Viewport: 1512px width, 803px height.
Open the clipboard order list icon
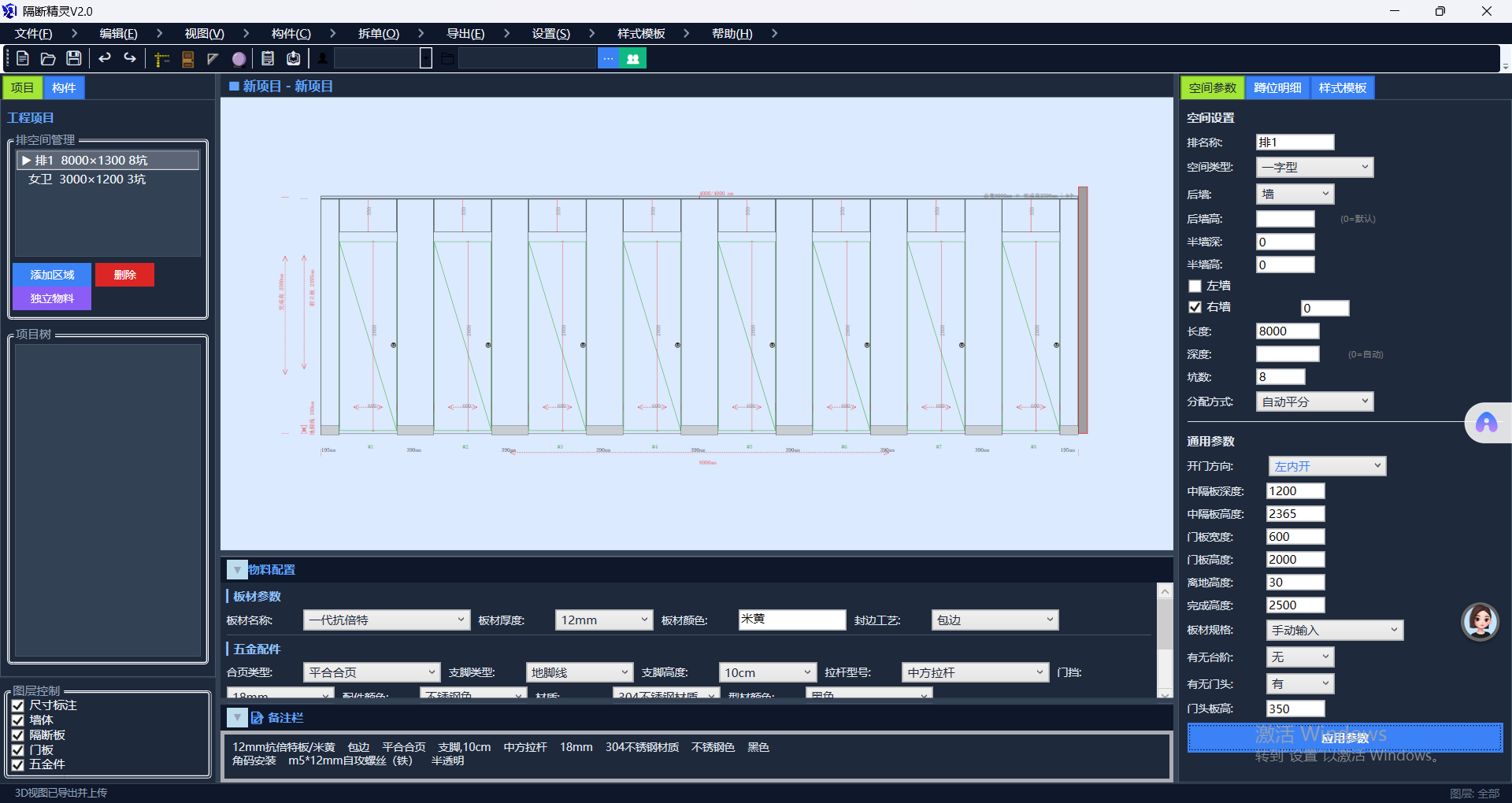pyautogui.click(x=268, y=58)
